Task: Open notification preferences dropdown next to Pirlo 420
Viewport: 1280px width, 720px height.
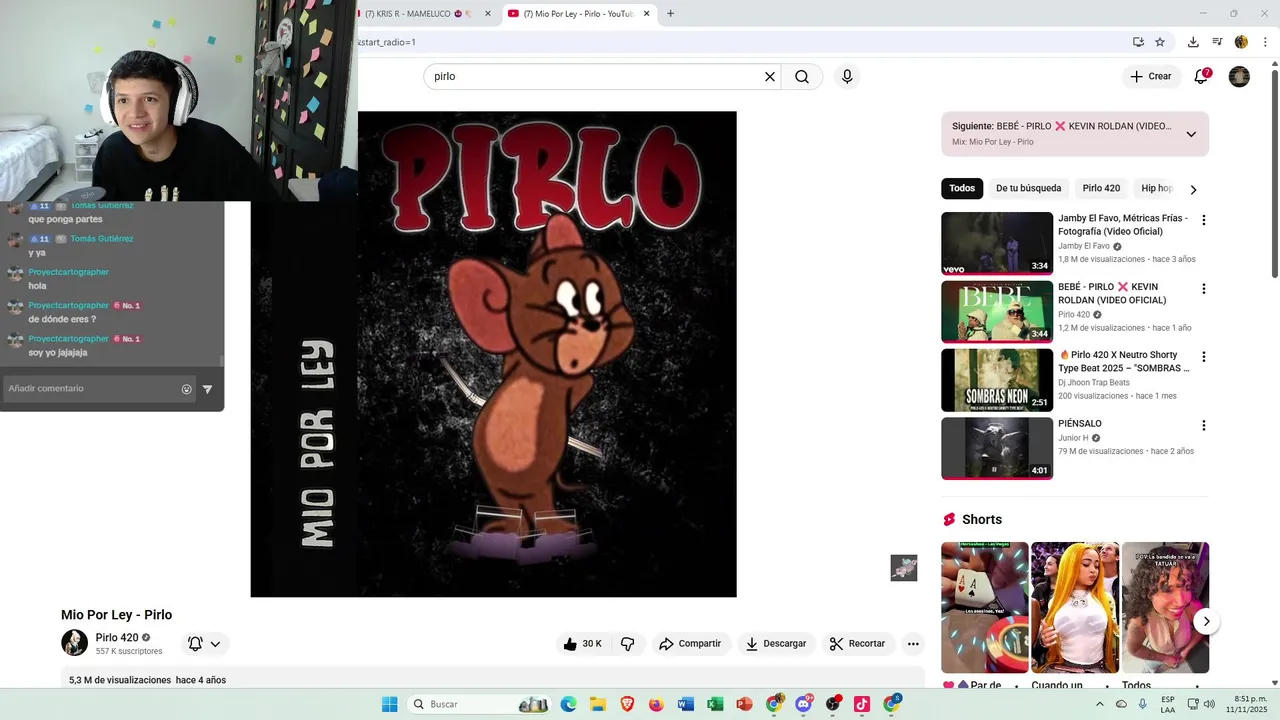Action: click(204, 644)
